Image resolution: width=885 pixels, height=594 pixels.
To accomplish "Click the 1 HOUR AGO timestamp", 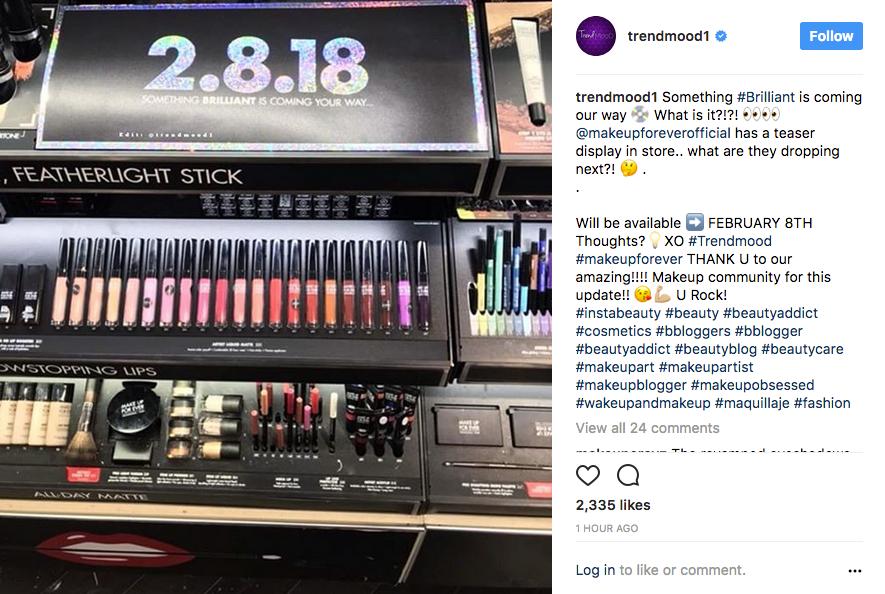I will 607,529.
